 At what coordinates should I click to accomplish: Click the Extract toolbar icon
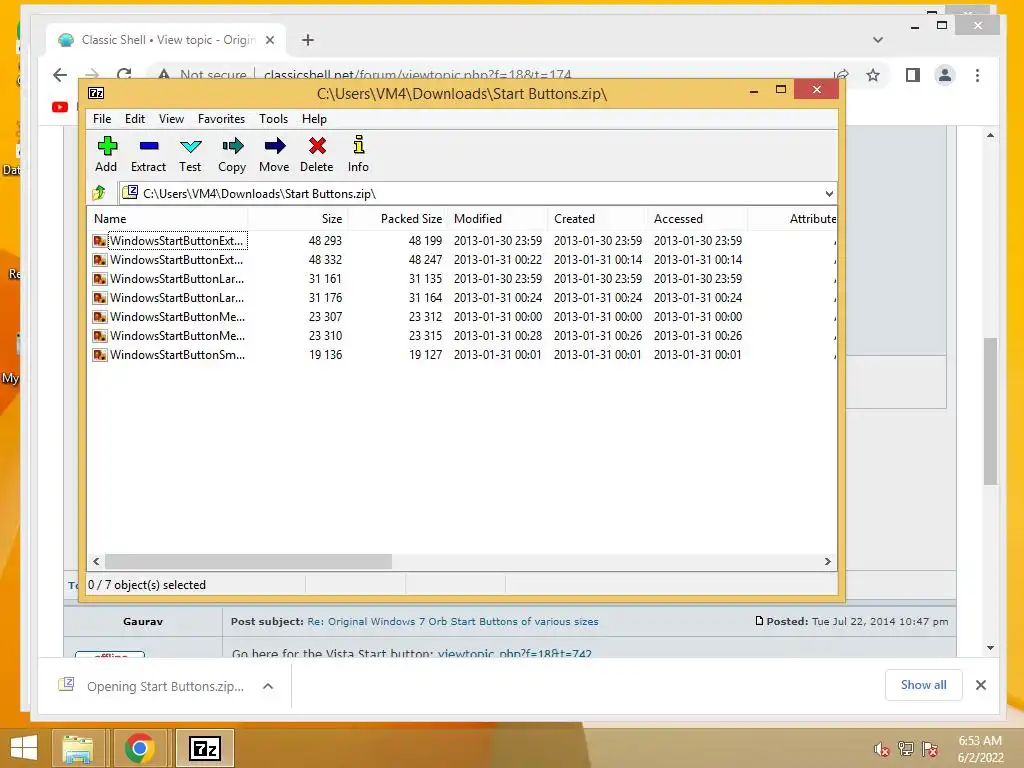coord(148,154)
